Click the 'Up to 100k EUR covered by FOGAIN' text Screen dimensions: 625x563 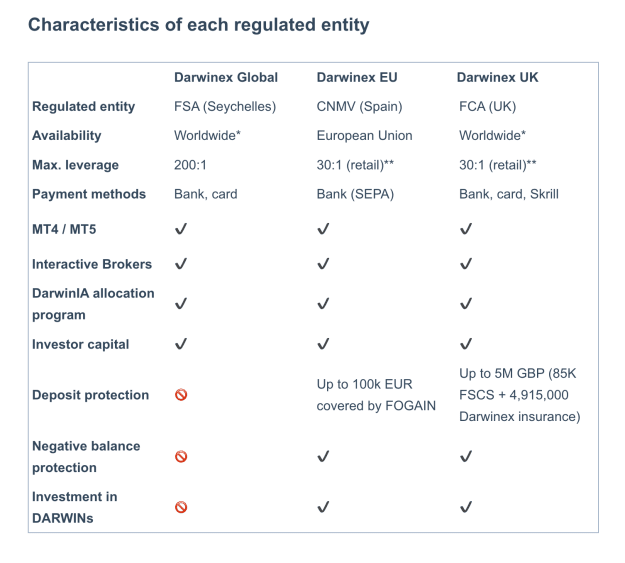(x=376, y=395)
